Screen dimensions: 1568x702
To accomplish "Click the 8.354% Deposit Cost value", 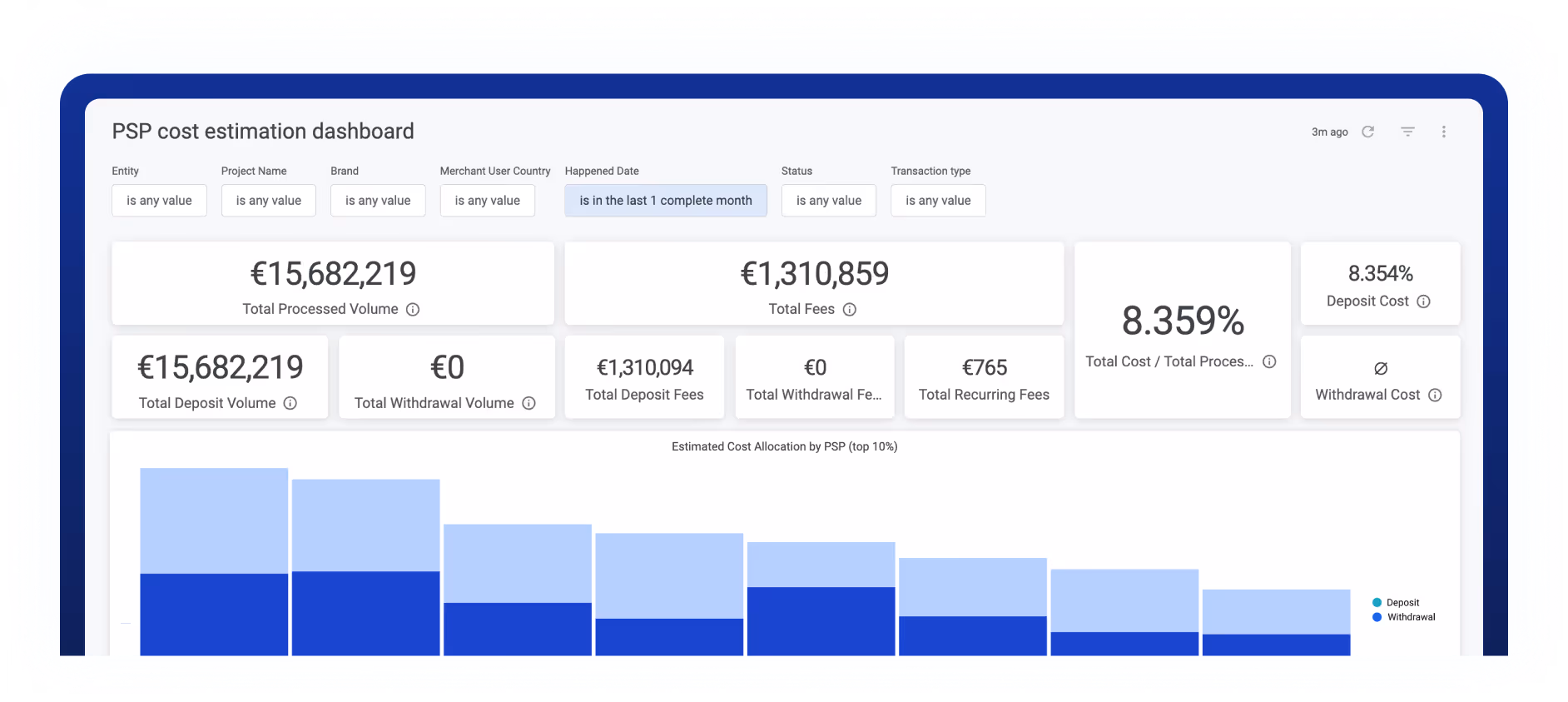I will [x=1381, y=273].
